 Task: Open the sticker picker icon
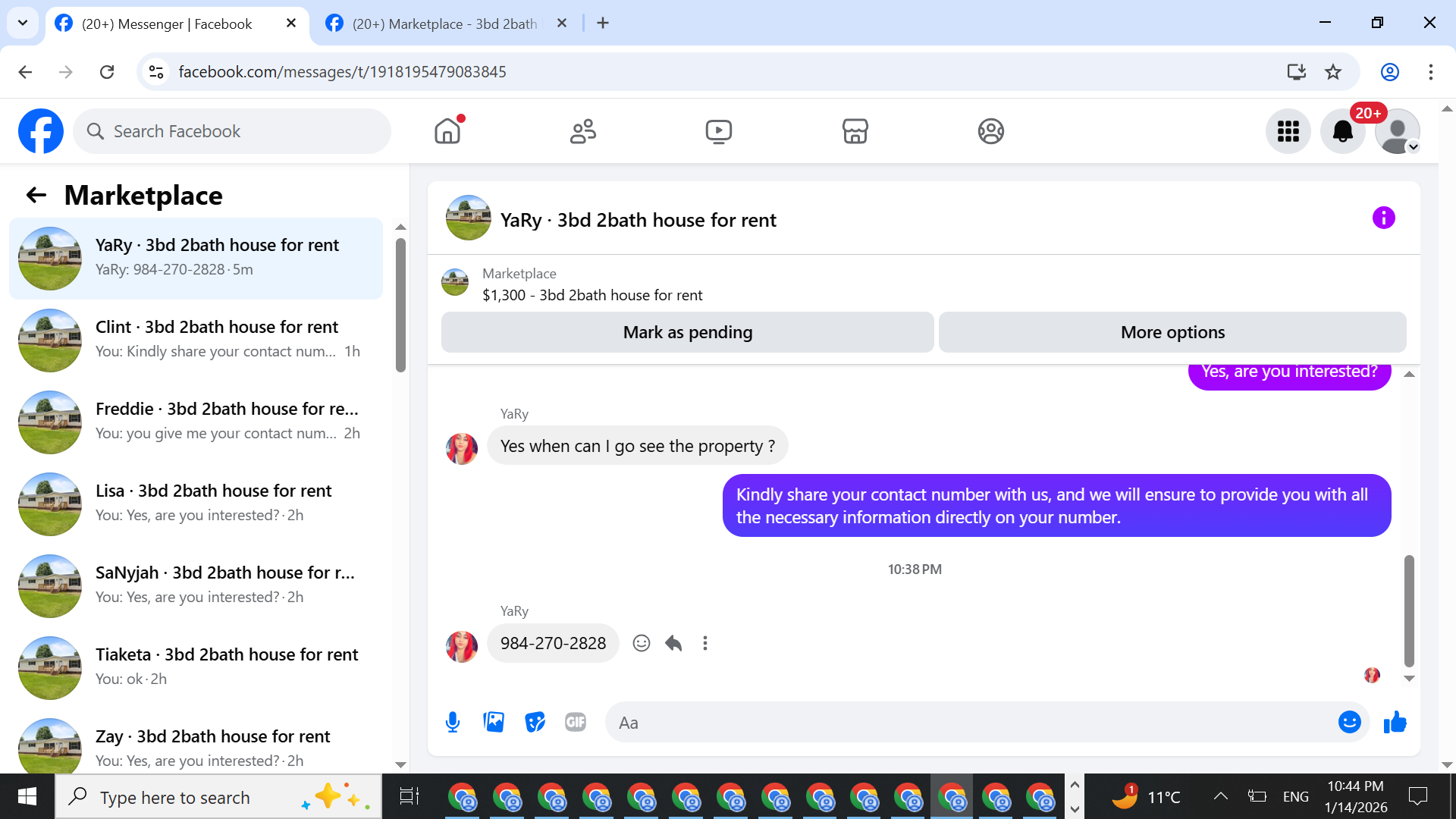click(x=535, y=722)
